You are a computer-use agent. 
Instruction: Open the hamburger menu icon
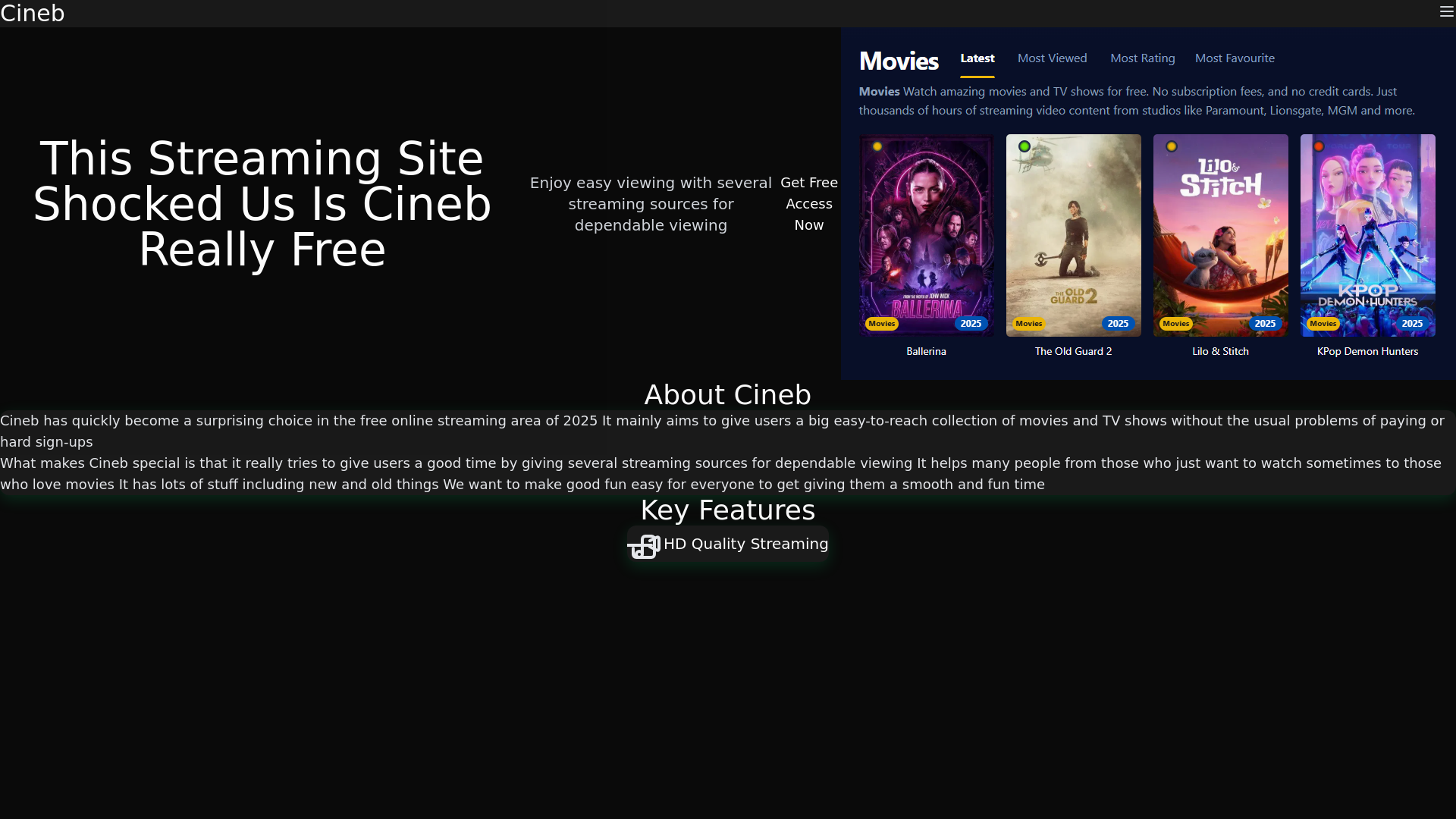click(x=1446, y=11)
